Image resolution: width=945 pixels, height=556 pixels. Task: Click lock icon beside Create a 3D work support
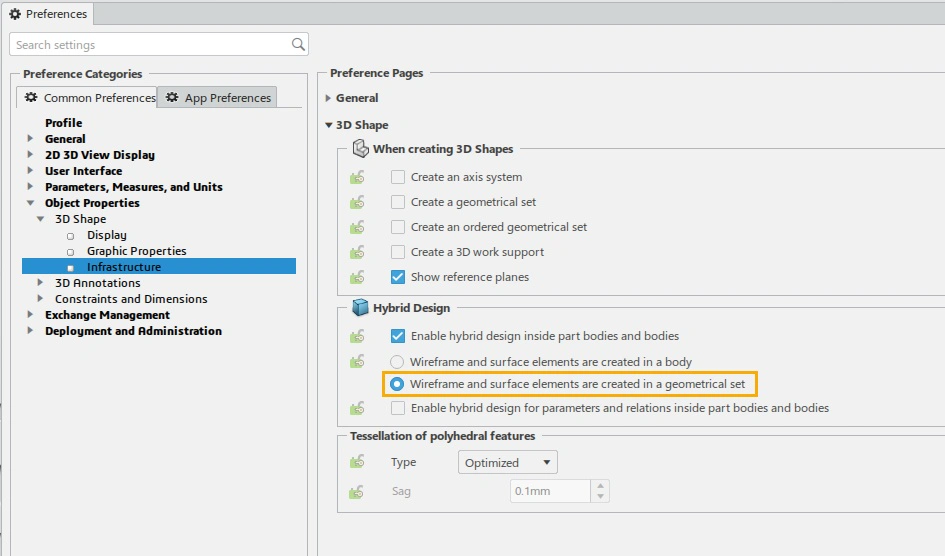pyautogui.click(x=357, y=252)
